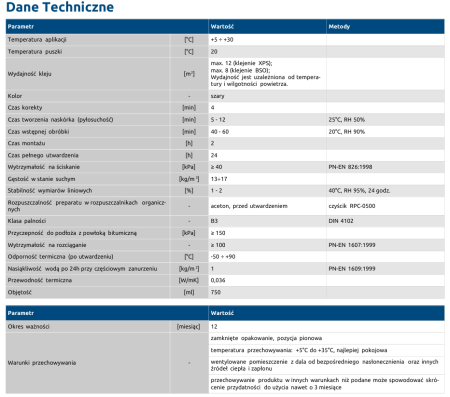Image resolution: width=450 pixels, height=397 pixels.
Task: Click 'Czas wstępnej obróbki' label
Action: (38, 132)
